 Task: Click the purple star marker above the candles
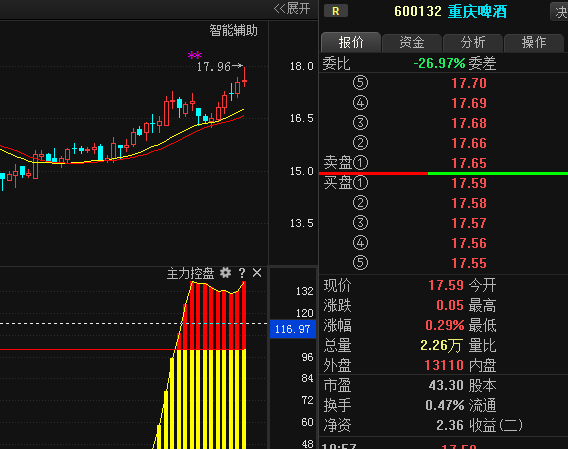pyautogui.click(x=195, y=55)
